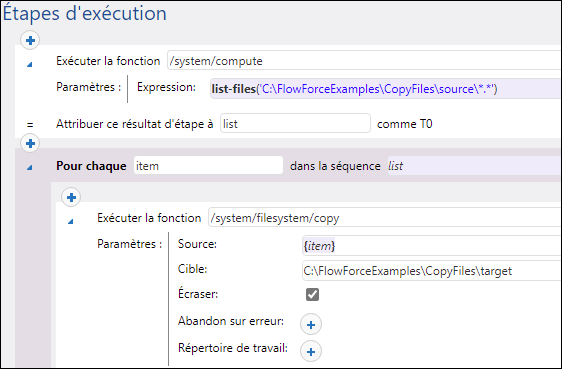Image resolution: width=562 pixels, height=369 pixels.
Task: Click the 'Abandon sur erreur:' label
Action: pyautogui.click(x=231, y=321)
